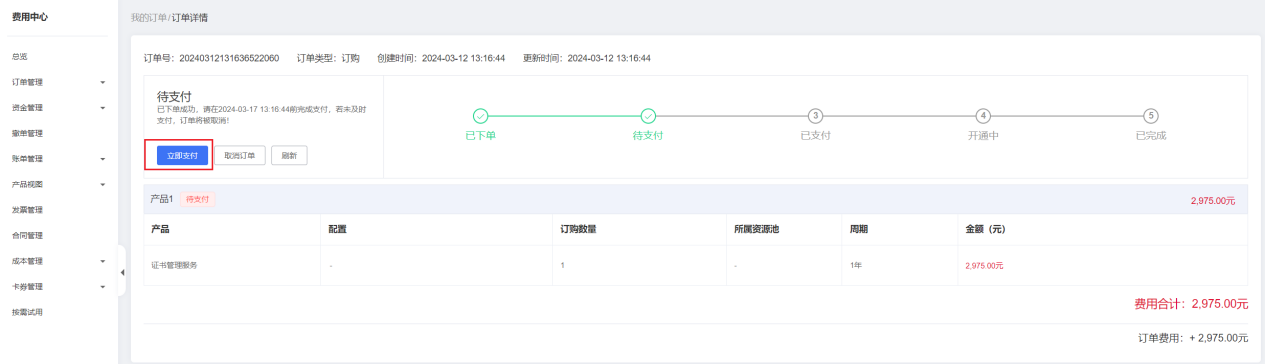Click the step 5 已完成 circle
This screenshot has height=364, width=1265.
1151,115
